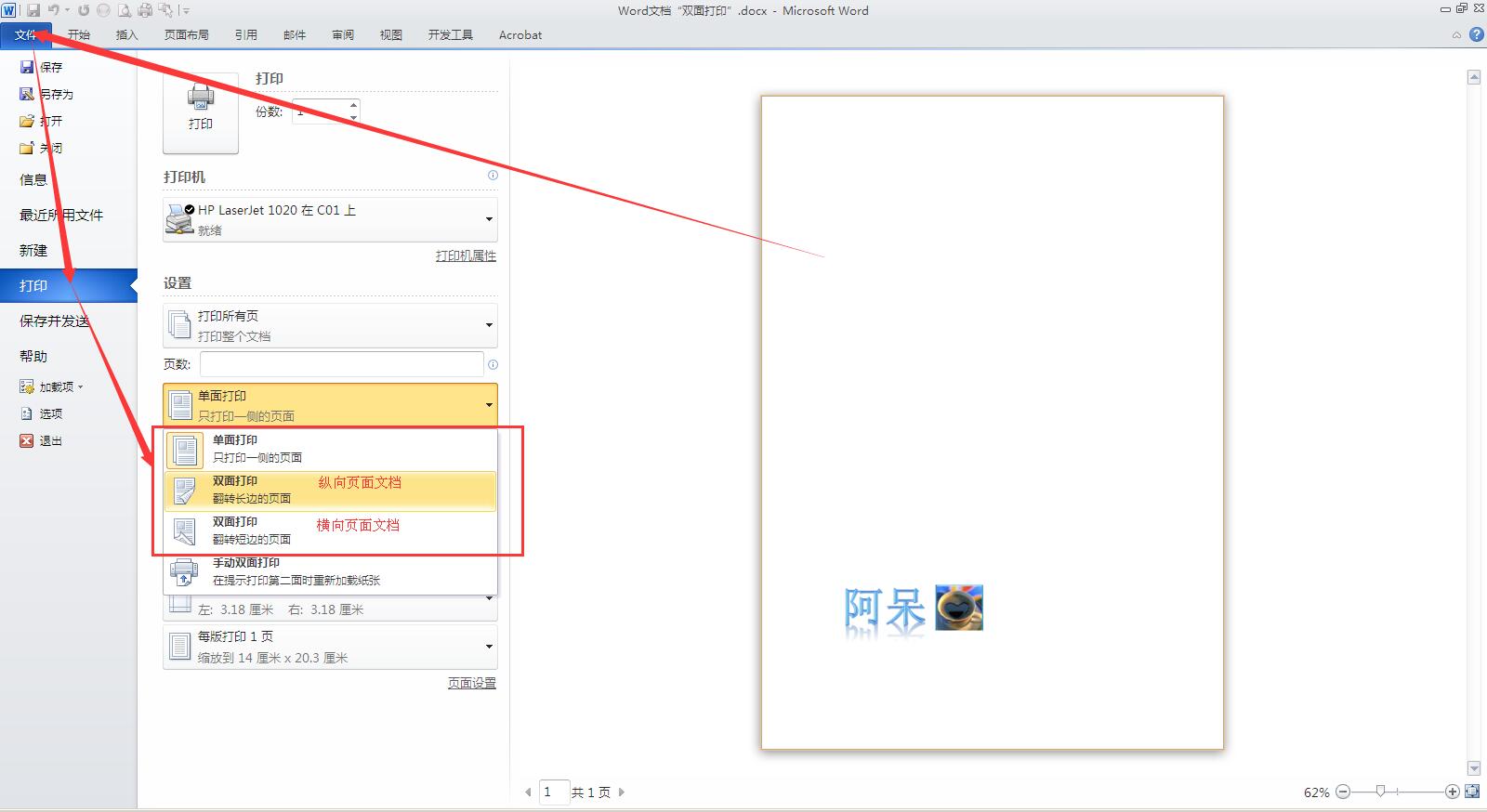The image size is (1487, 812).
Task: Click the 打印机属性 link
Action: click(x=466, y=255)
